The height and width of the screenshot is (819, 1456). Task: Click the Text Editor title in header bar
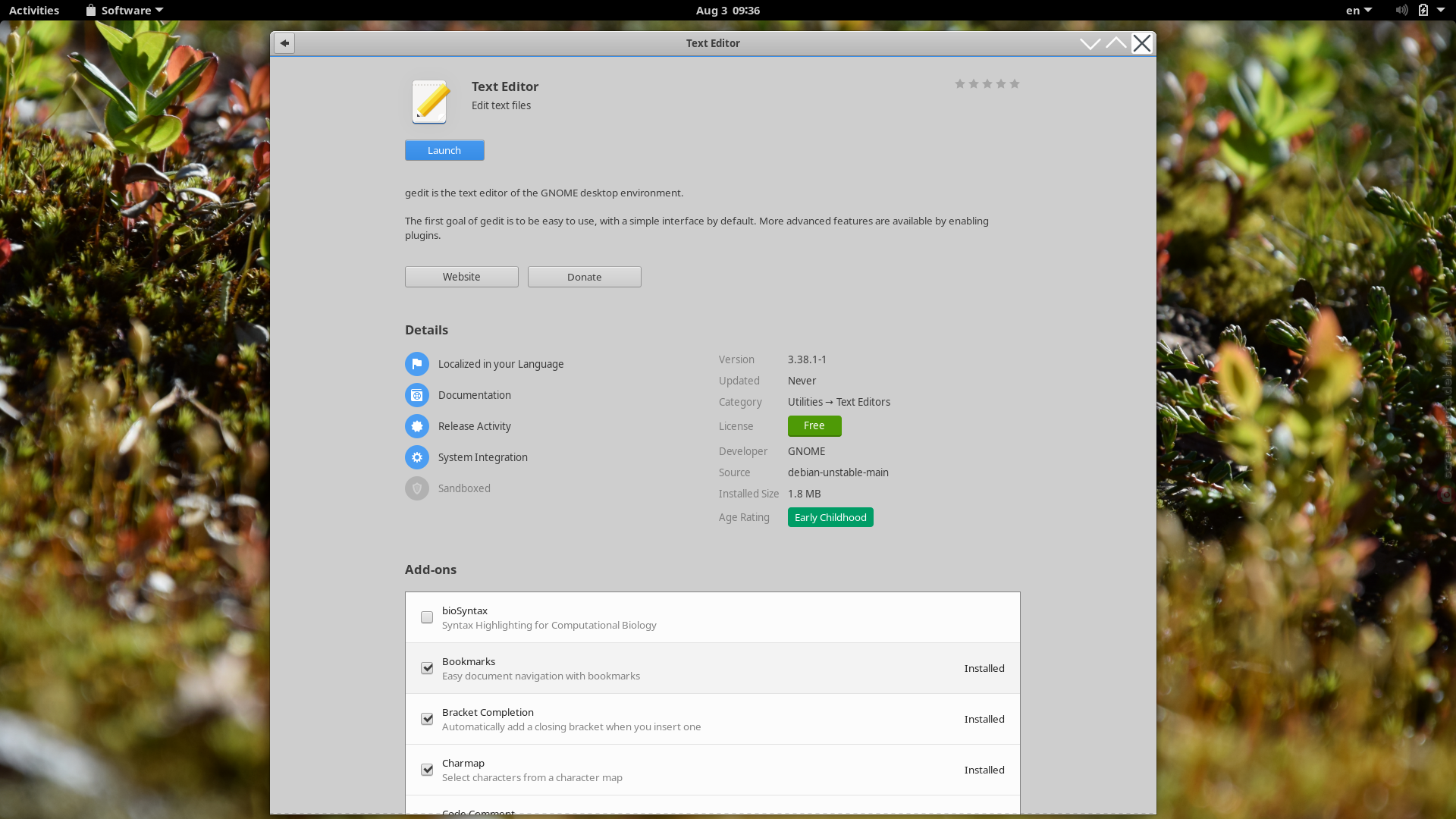click(x=713, y=43)
